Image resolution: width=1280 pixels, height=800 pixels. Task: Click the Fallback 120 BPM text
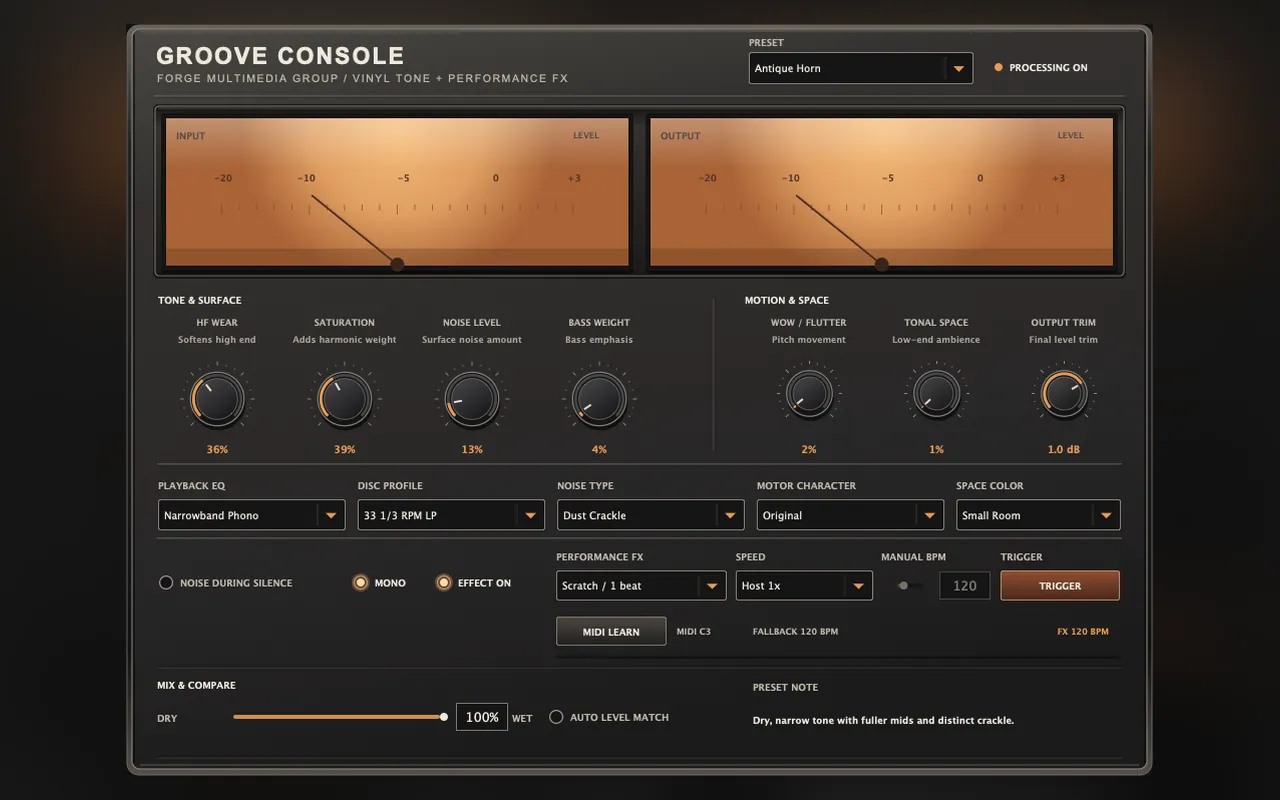[x=795, y=632]
